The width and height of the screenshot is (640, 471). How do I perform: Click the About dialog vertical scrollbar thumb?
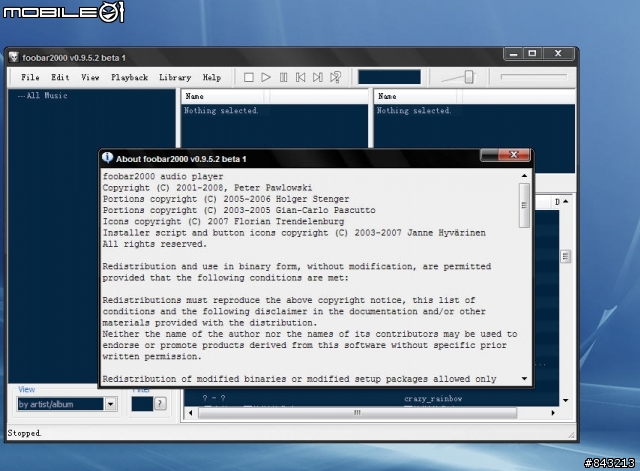click(524, 205)
